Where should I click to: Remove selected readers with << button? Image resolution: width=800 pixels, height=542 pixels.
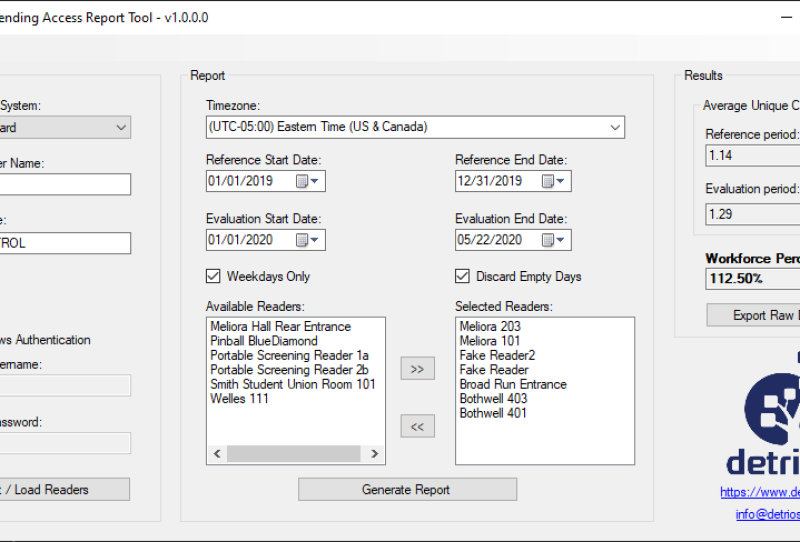pos(417,427)
